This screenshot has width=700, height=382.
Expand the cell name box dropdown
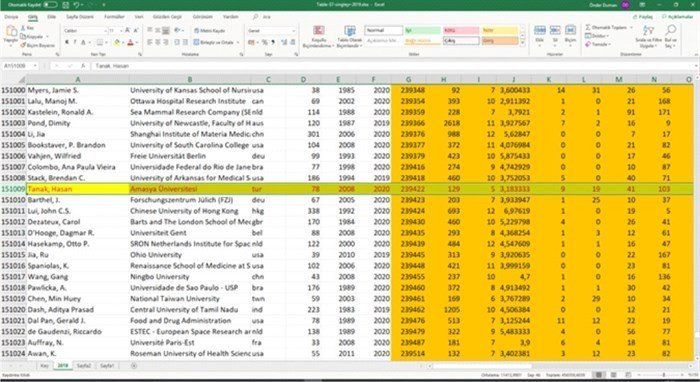pyautogui.click(x=35, y=66)
